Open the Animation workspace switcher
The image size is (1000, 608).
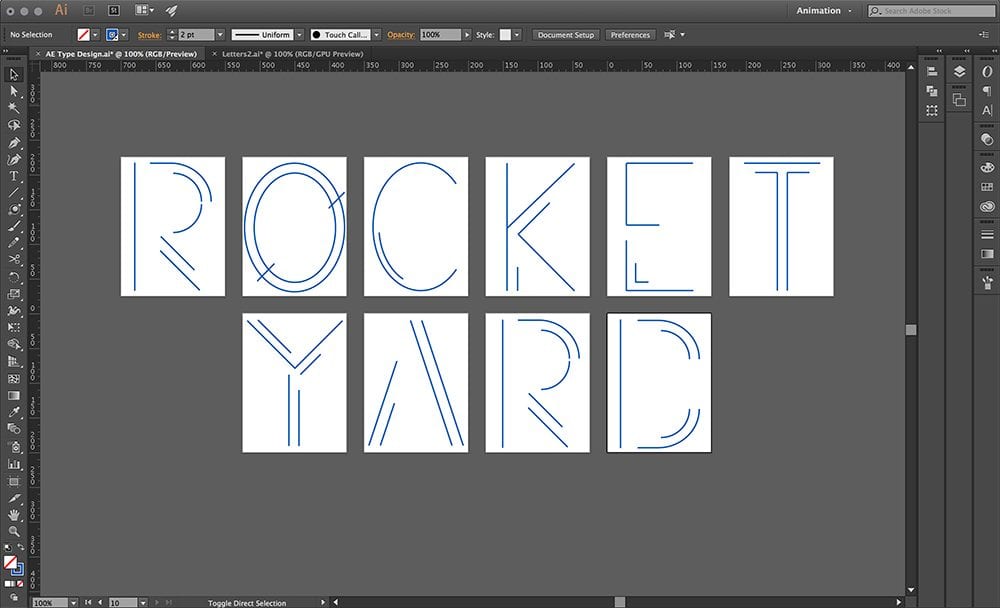824,11
